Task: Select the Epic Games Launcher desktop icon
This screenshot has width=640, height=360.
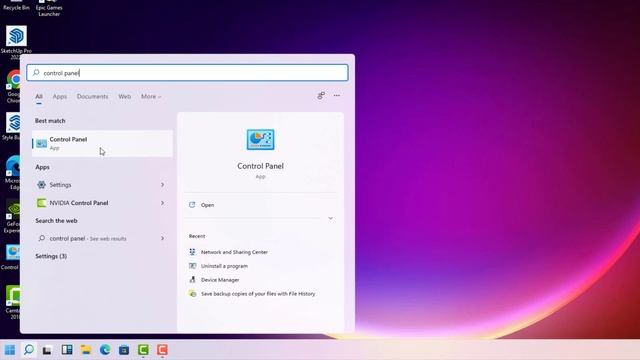Action: click(x=49, y=8)
